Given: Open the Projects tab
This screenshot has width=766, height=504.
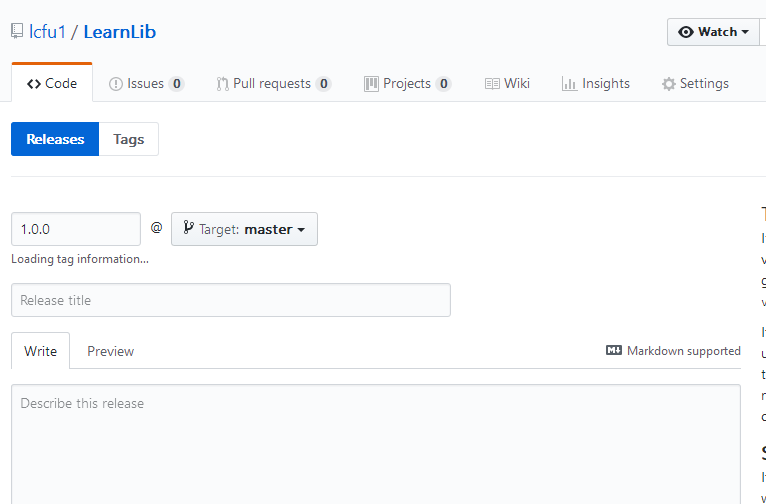Looking at the screenshot, I should pyautogui.click(x=407, y=84).
